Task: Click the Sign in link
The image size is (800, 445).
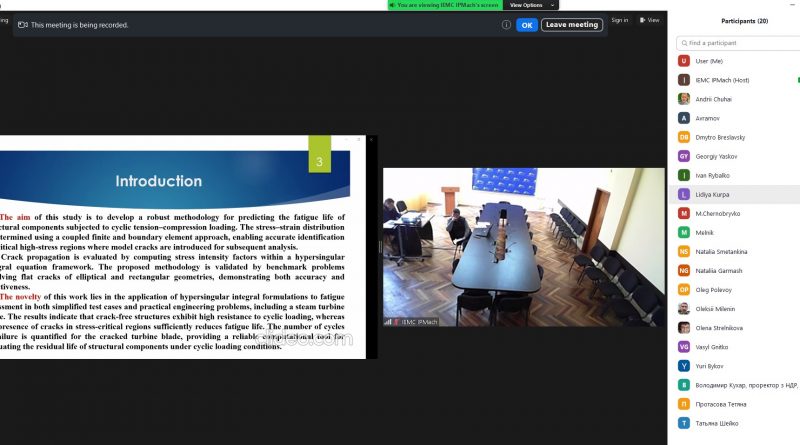Action: coord(620,20)
